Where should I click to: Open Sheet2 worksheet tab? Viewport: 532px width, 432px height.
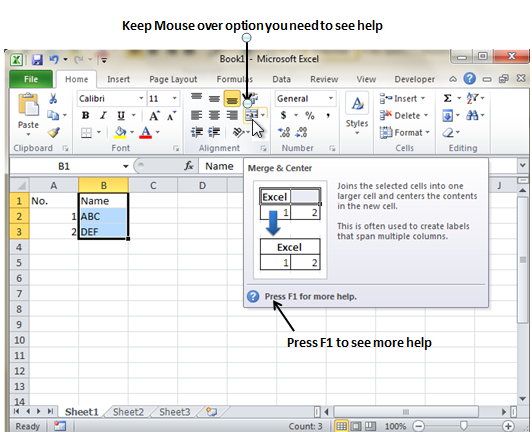click(x=128, y=412)
